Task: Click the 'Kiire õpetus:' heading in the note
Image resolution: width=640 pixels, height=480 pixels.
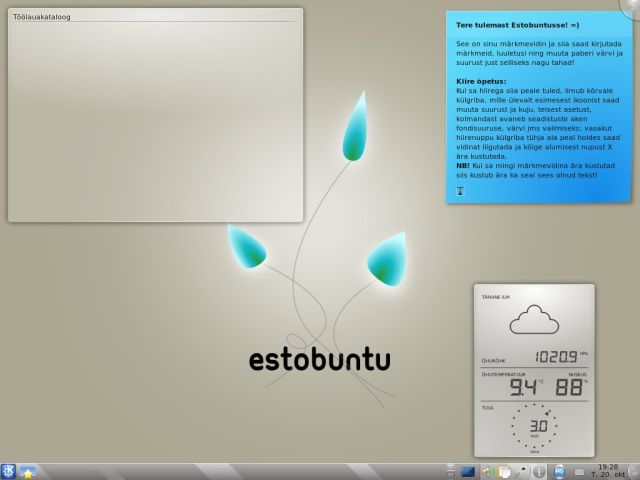Action: (x=481, y=81)
